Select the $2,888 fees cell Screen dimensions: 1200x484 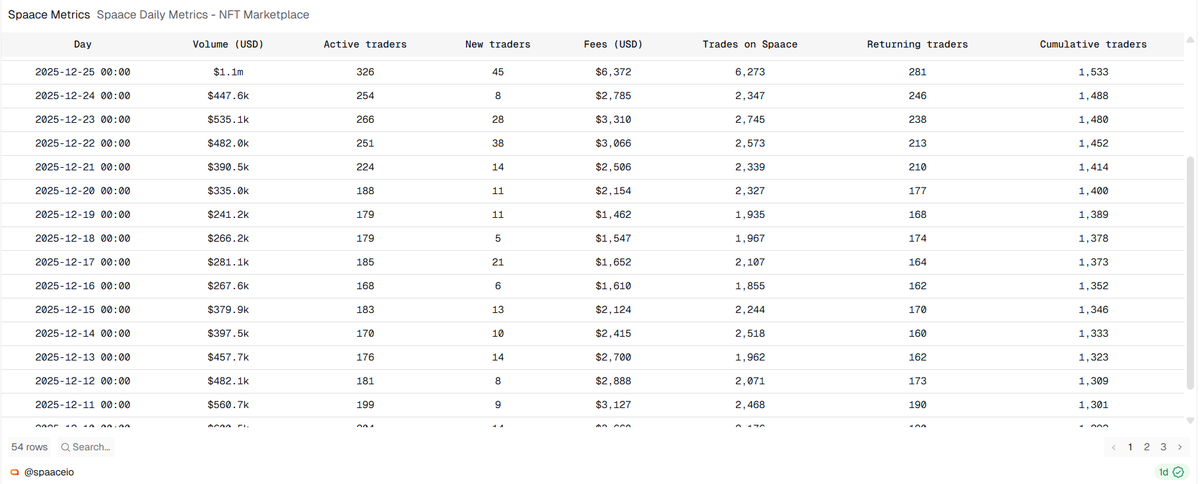click(613, 382)
